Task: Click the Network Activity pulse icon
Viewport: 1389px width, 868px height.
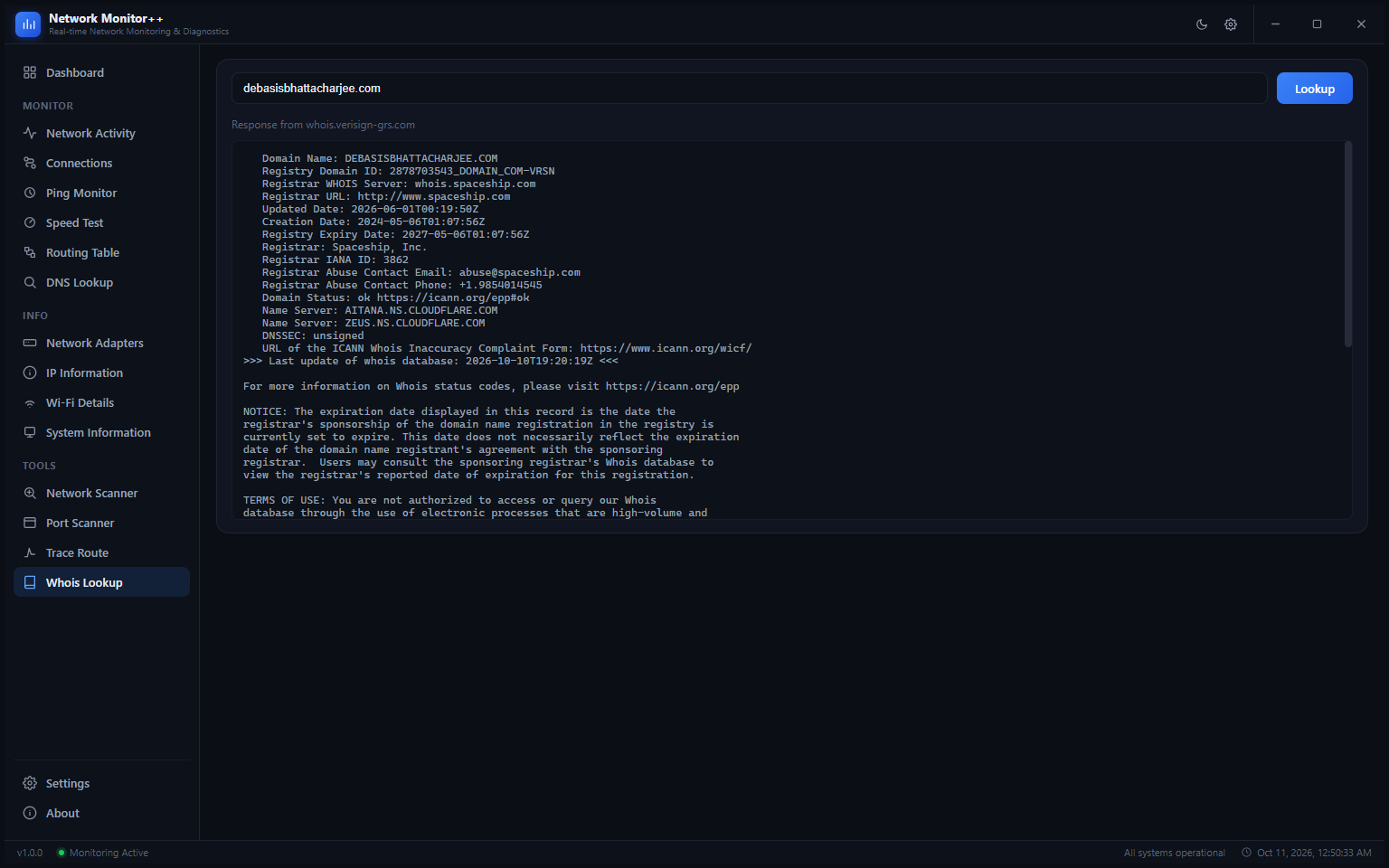Action: click(x=30, y=133)
